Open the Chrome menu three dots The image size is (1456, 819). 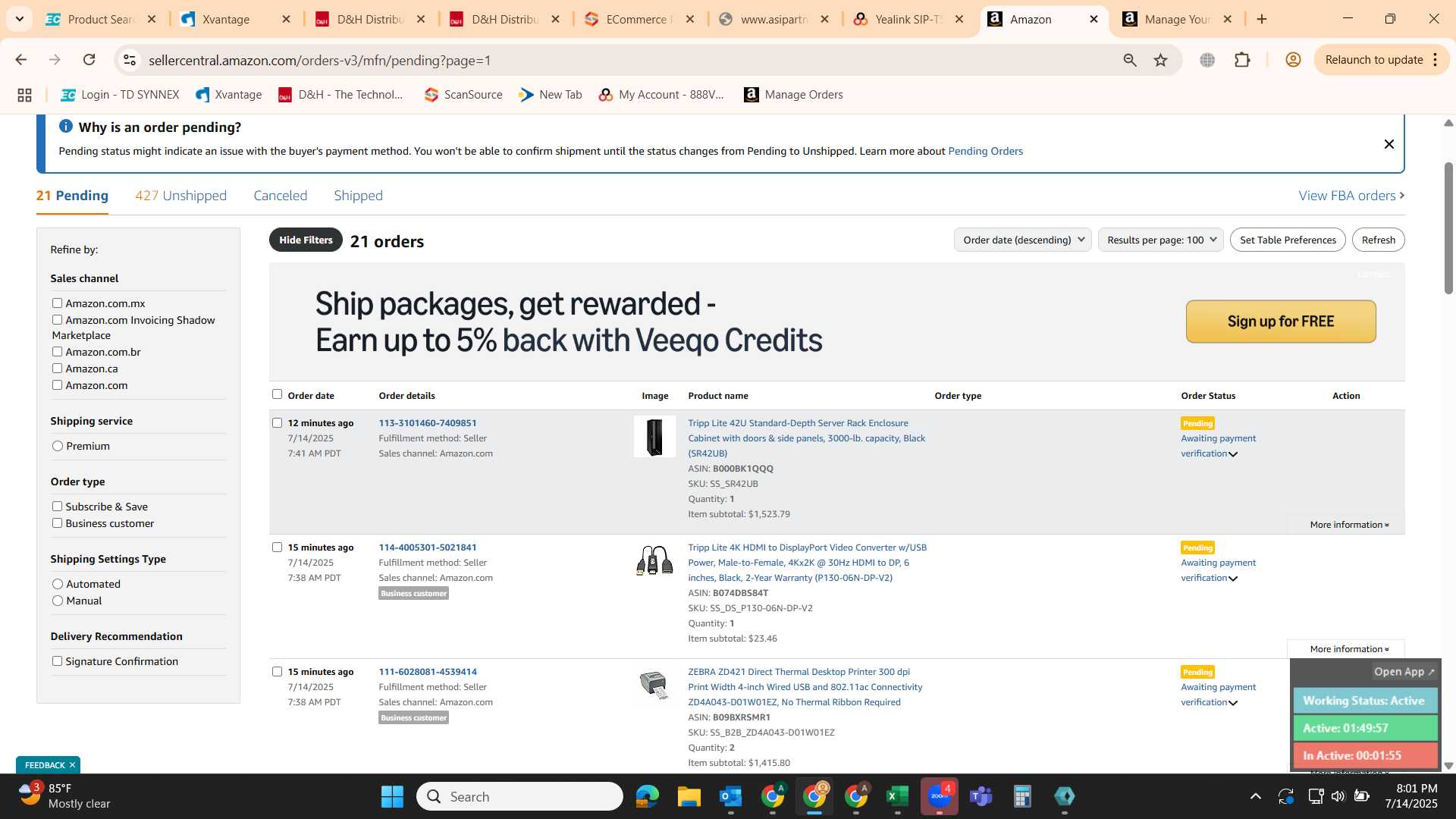(x=1436, y=60)
